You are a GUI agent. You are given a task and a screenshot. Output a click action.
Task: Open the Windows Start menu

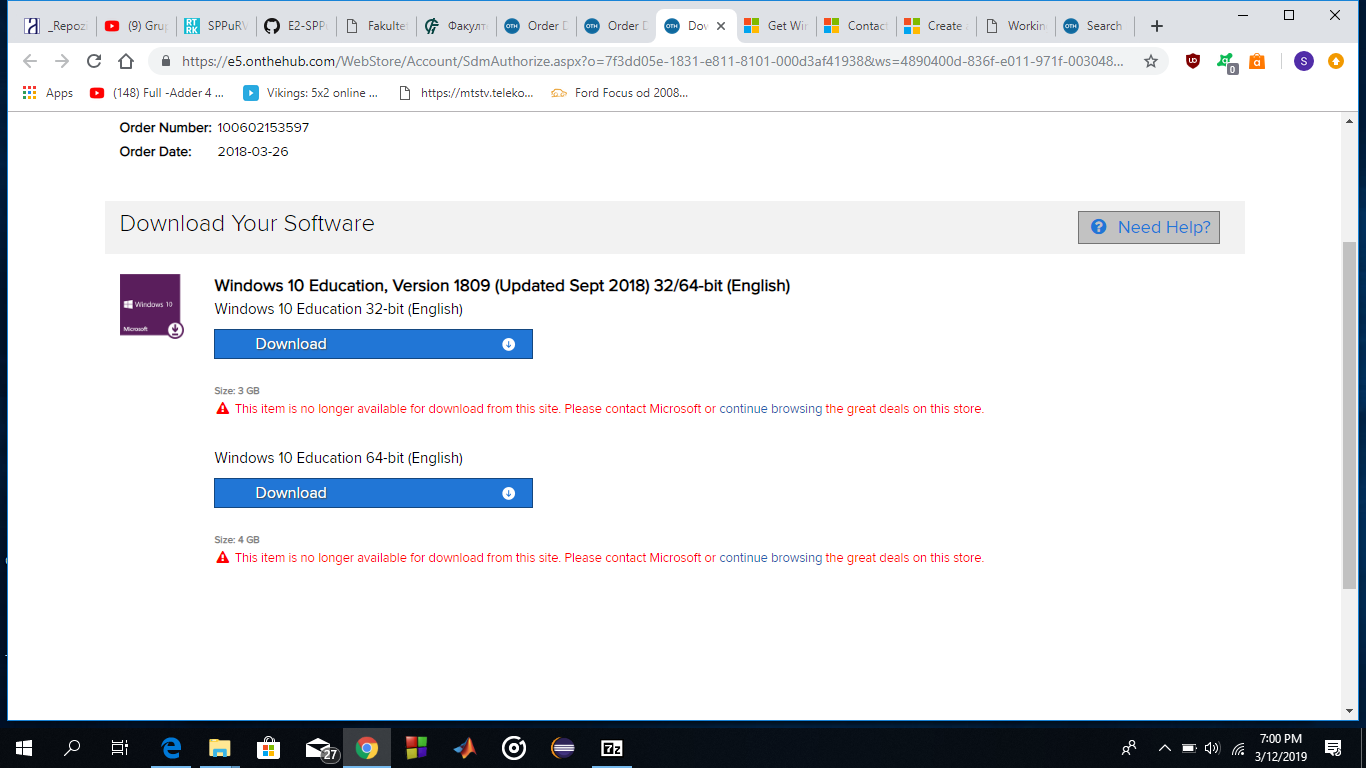pos(24,747)
